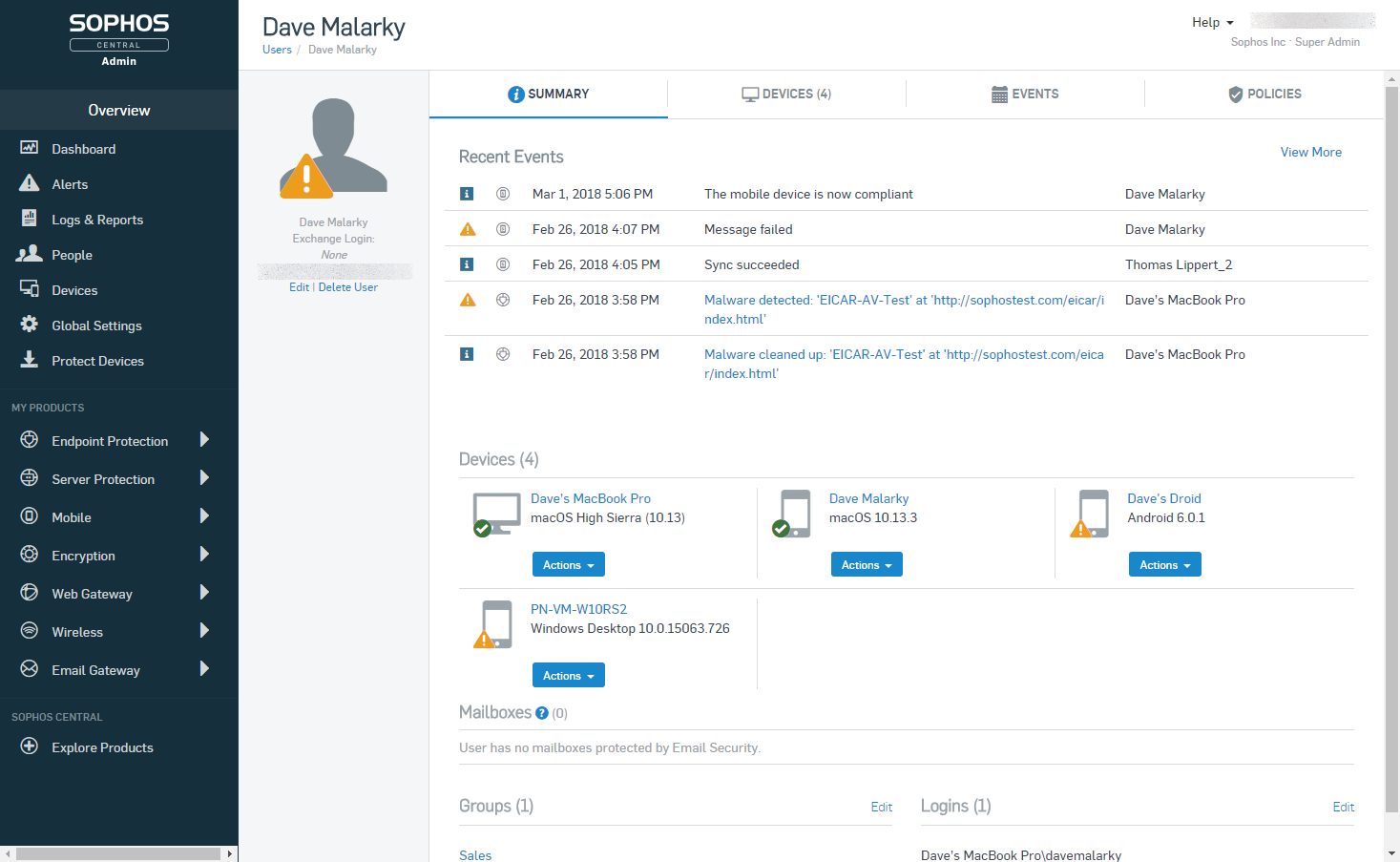Click the Devices icon in sidebar
Viewport: 1400px width, 862px height.
pos(30,289)
